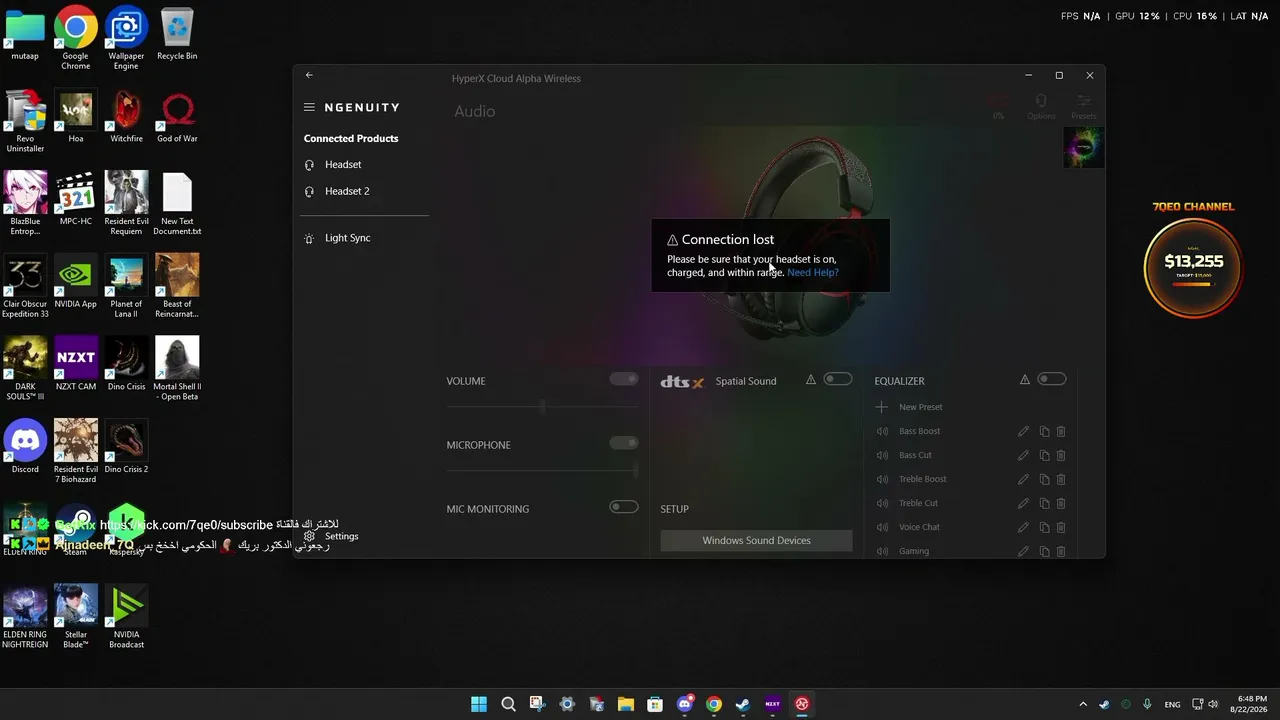Open headset Options at top right
The image size is (1280, 720).
(1041, 106)
